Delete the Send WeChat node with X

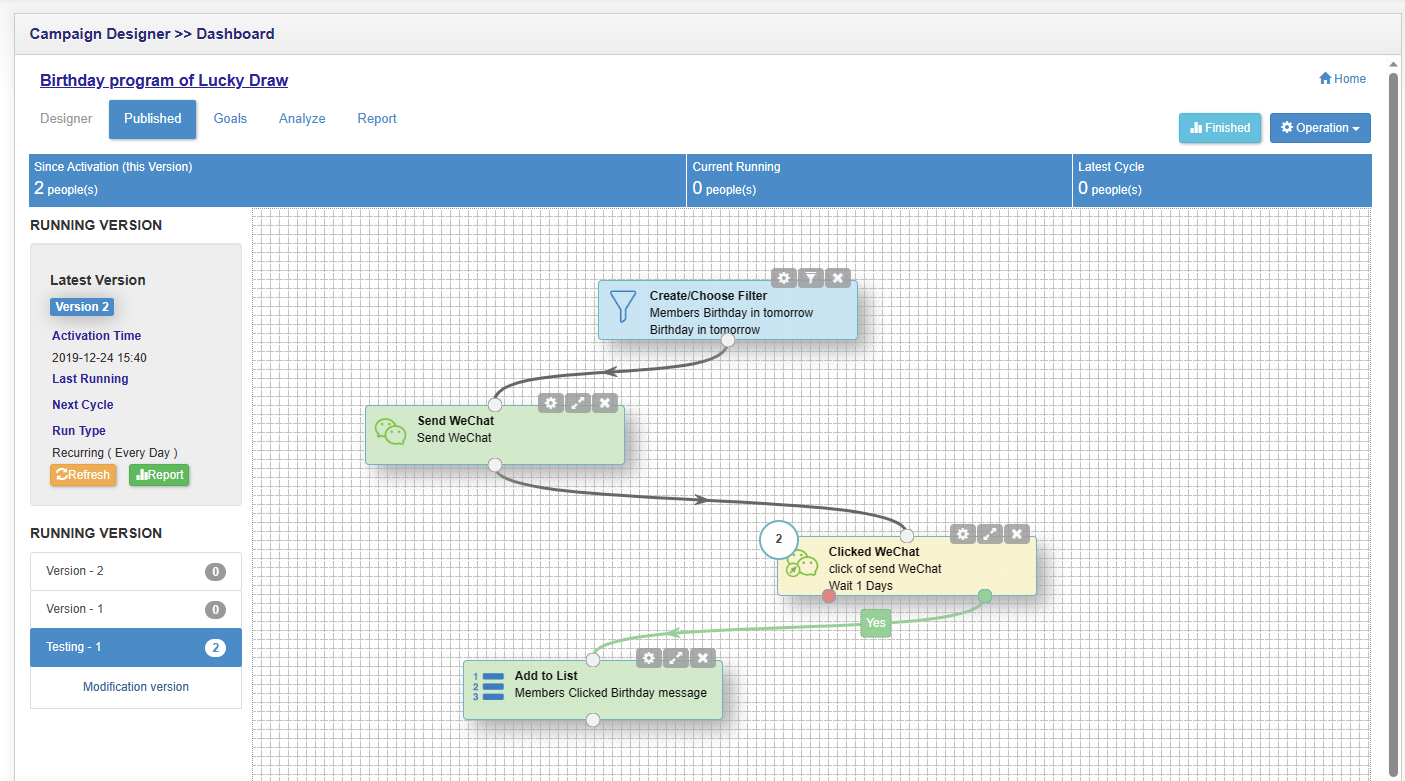pos(605,403)
